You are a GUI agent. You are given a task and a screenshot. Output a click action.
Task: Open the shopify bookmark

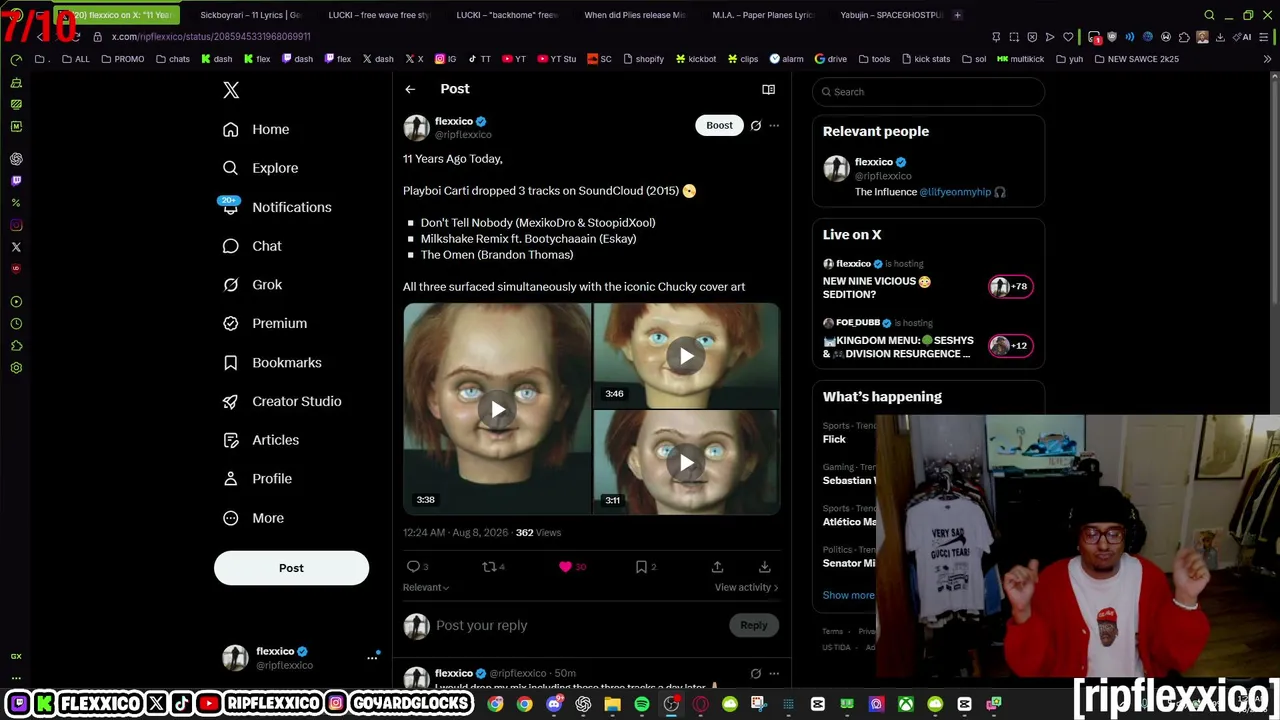[642, 59]
